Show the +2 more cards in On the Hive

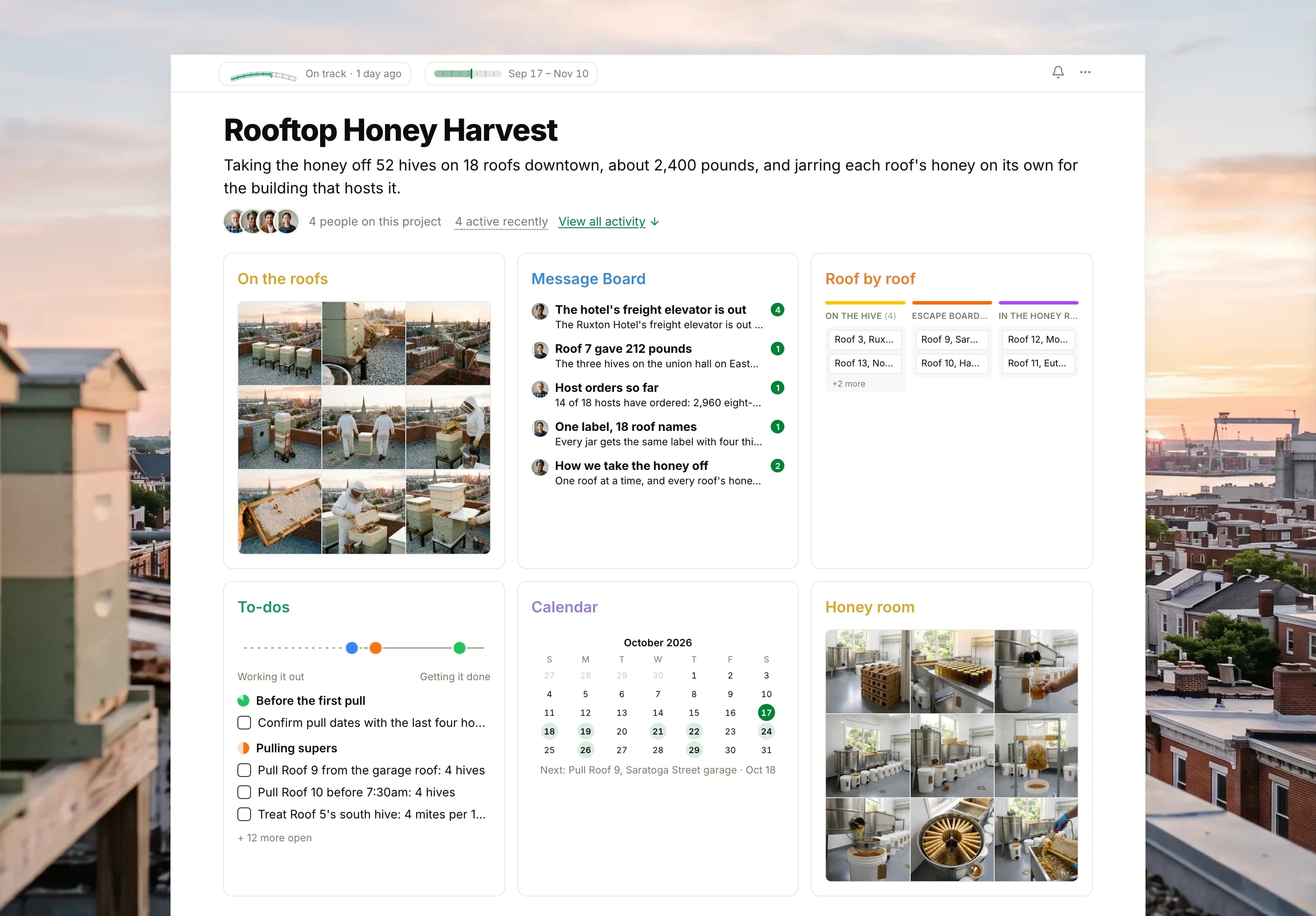coord(849,384)
